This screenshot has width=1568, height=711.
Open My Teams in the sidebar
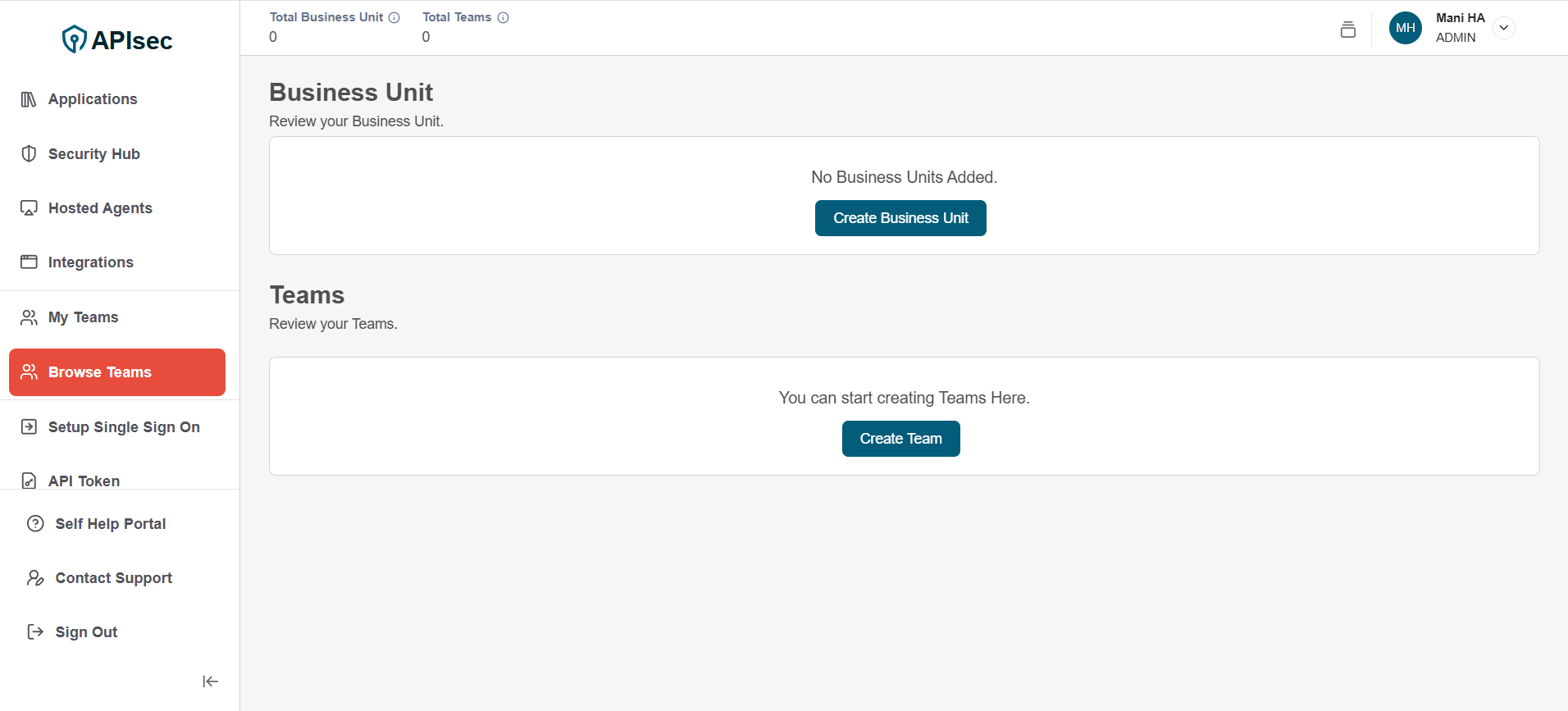click(x=83, y=317)
